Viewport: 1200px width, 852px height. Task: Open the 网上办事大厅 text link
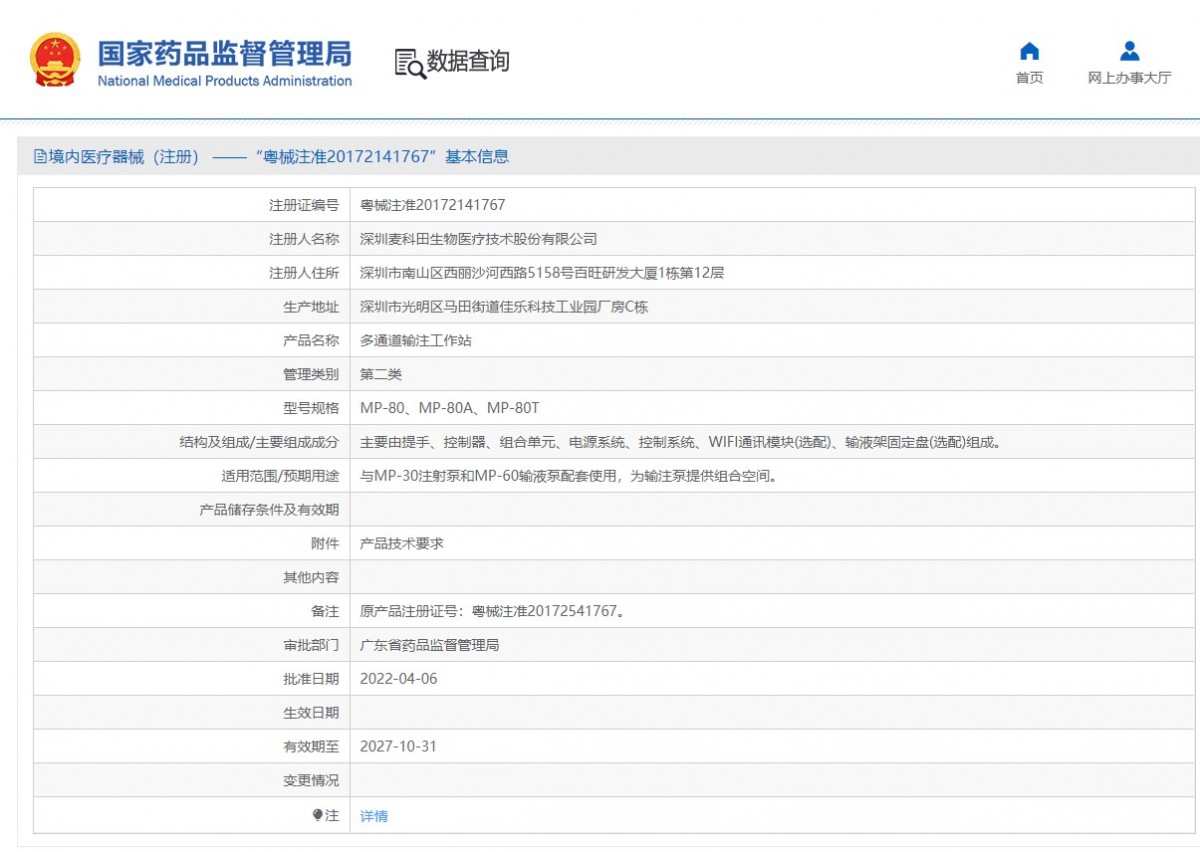coord(1129,78)
